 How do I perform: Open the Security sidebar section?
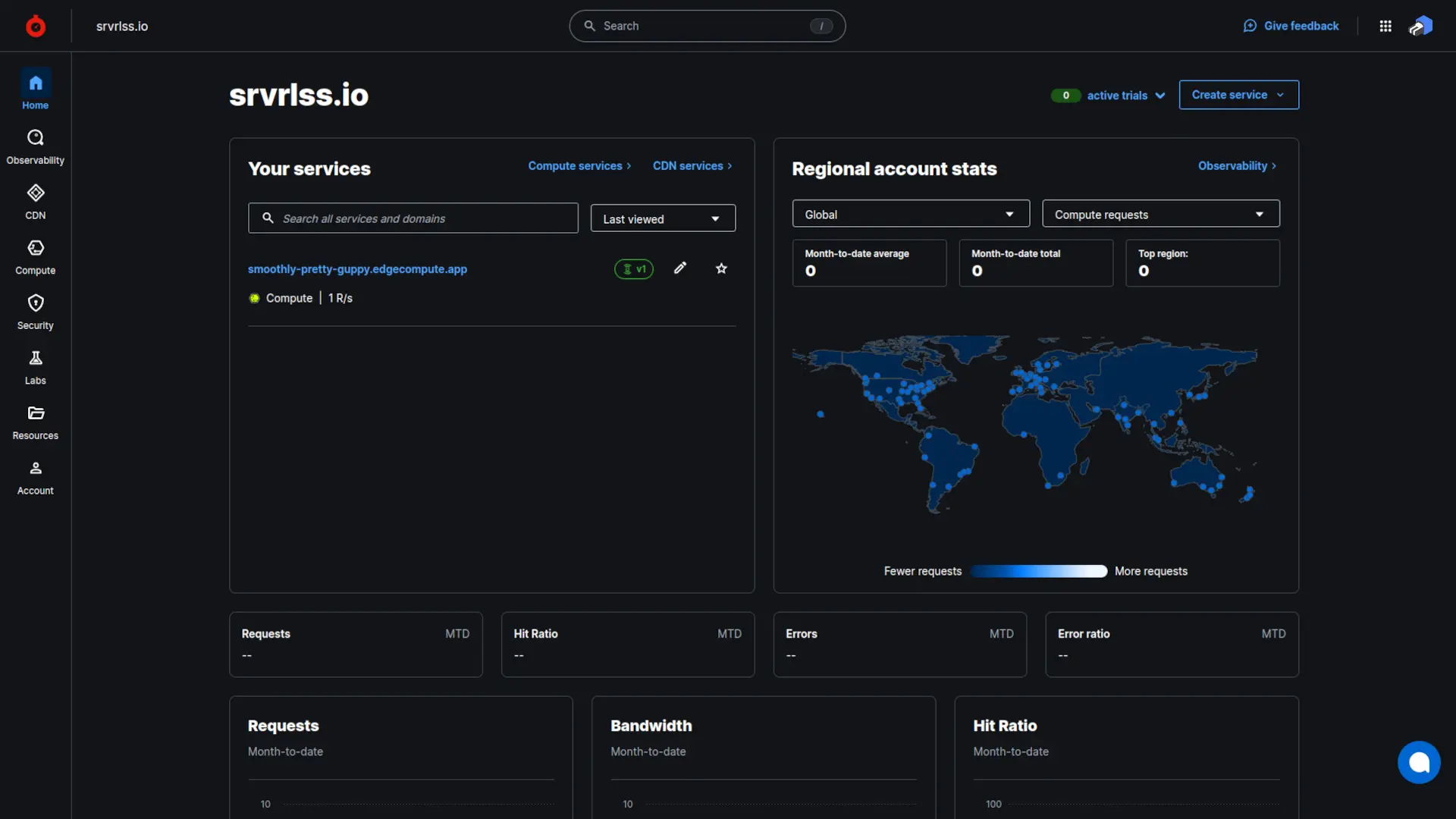point(36,313)
